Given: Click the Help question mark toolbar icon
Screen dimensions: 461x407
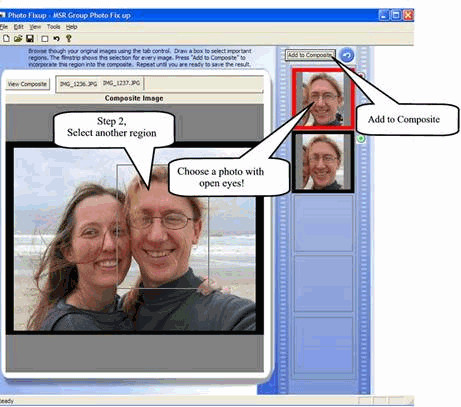Looking at the screenshot, I should (69, 39).
